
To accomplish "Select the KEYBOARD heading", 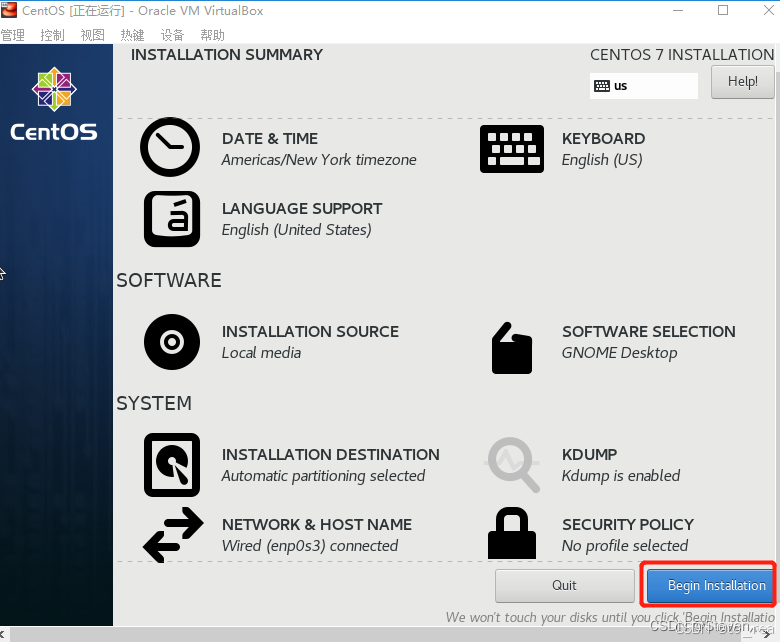I will click(603, 139).
